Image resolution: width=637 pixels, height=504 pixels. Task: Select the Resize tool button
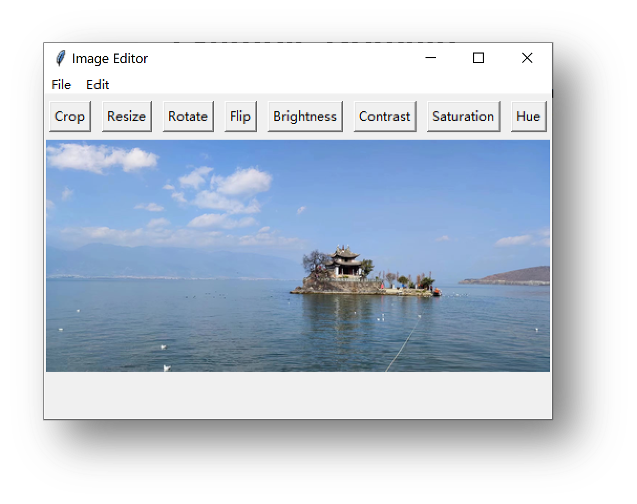tap(127, 116)
